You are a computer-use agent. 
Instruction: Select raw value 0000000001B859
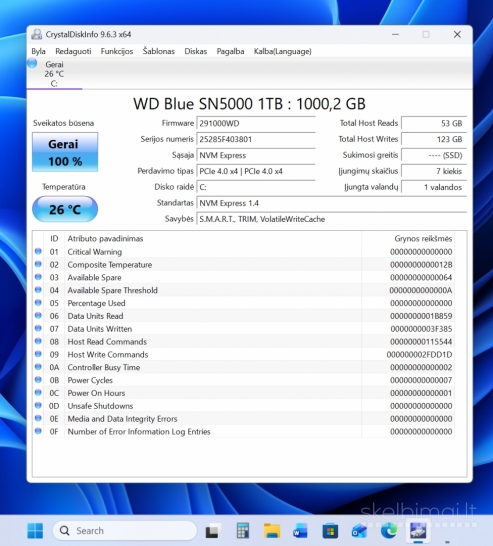tap(421, 316)
